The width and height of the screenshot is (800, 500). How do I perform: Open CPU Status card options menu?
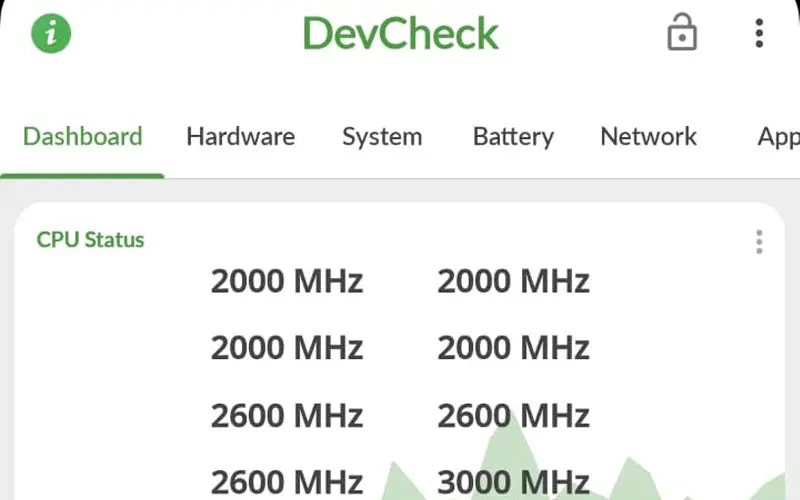(759, 241)
